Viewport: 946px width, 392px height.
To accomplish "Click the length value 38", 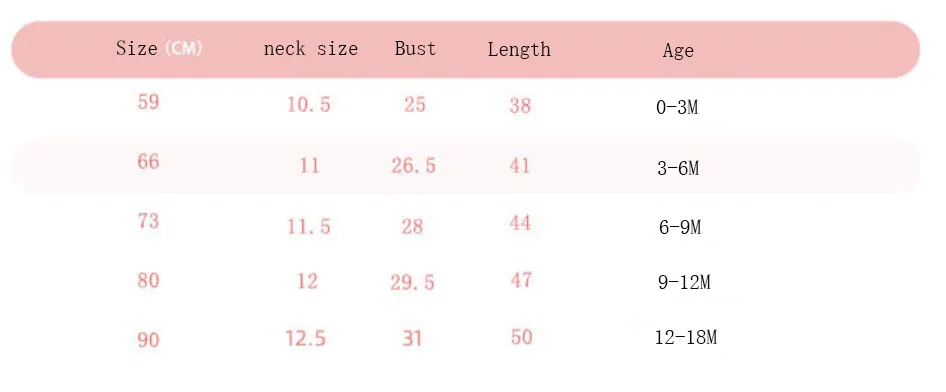I will (520, 106).
